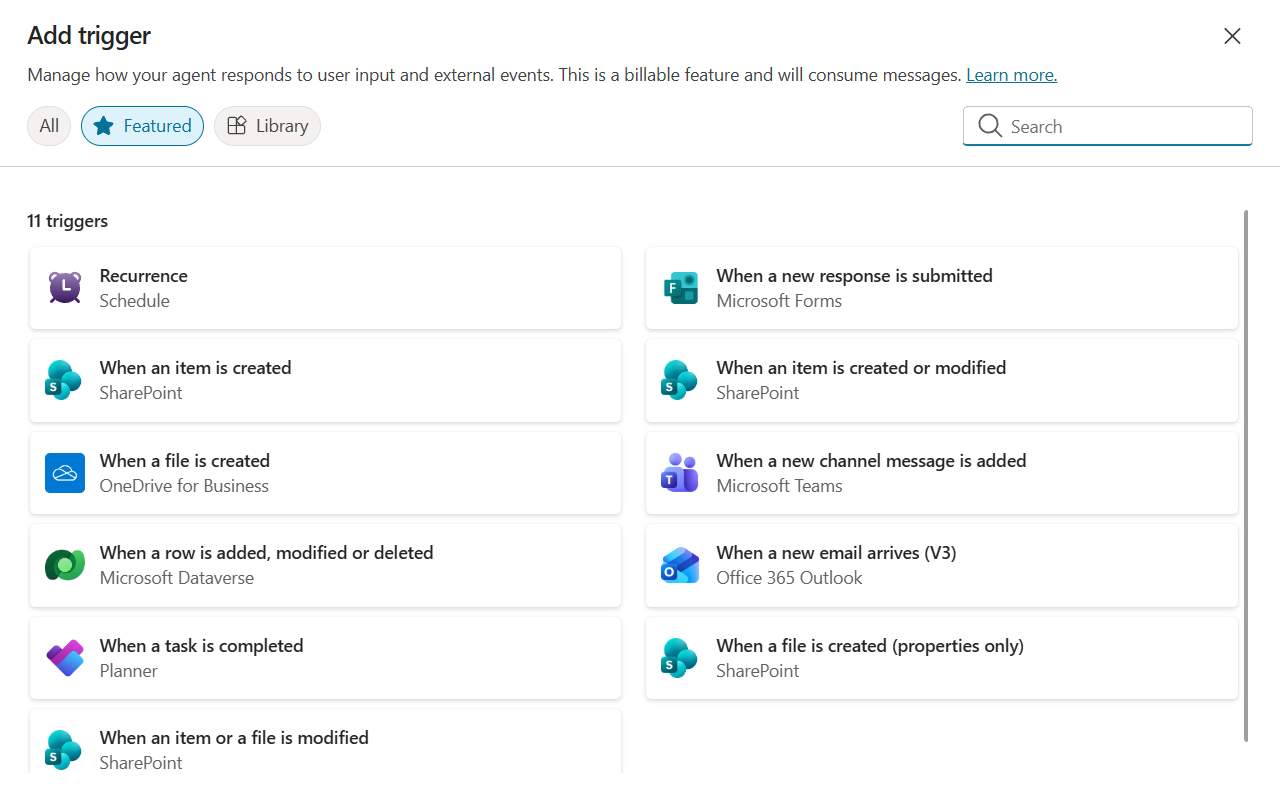Open the Learn more link
Image resolution: width=1280 pixels, height=805 pixels.
tap(1011, 75)
